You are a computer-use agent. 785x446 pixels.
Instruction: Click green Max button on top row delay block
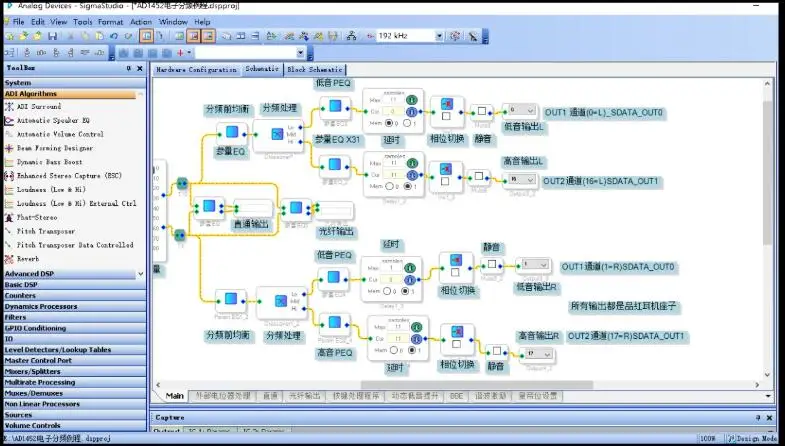tap(412, 100)
